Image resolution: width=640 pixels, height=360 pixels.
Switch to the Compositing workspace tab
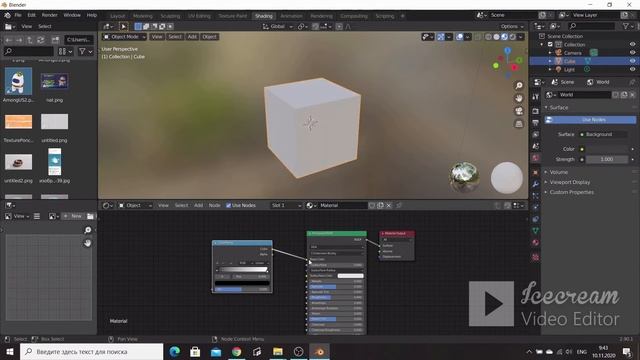pos(353,16)
